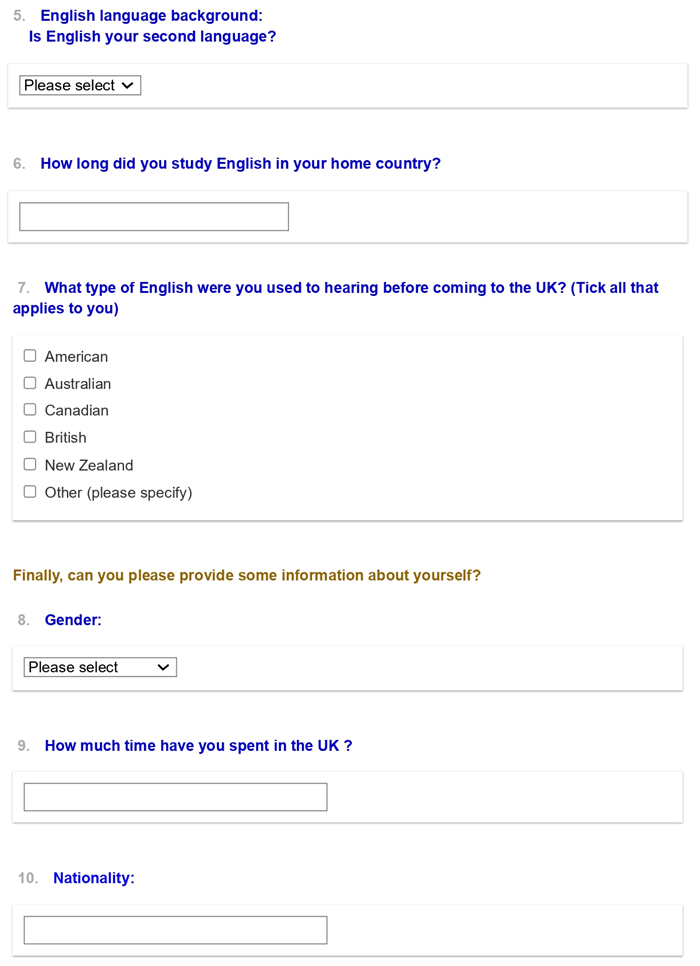The width and height of the screenshot is (700, 966).
Task: Click the 'How long did you study English' question
Action: (x=240, y=163)
